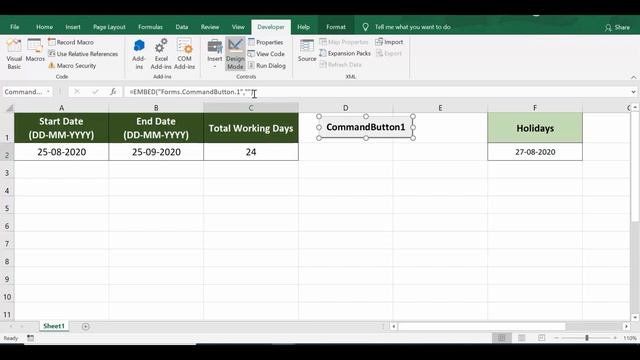
Task: Open the Page Layout tab
Action: tap(109, 27)
